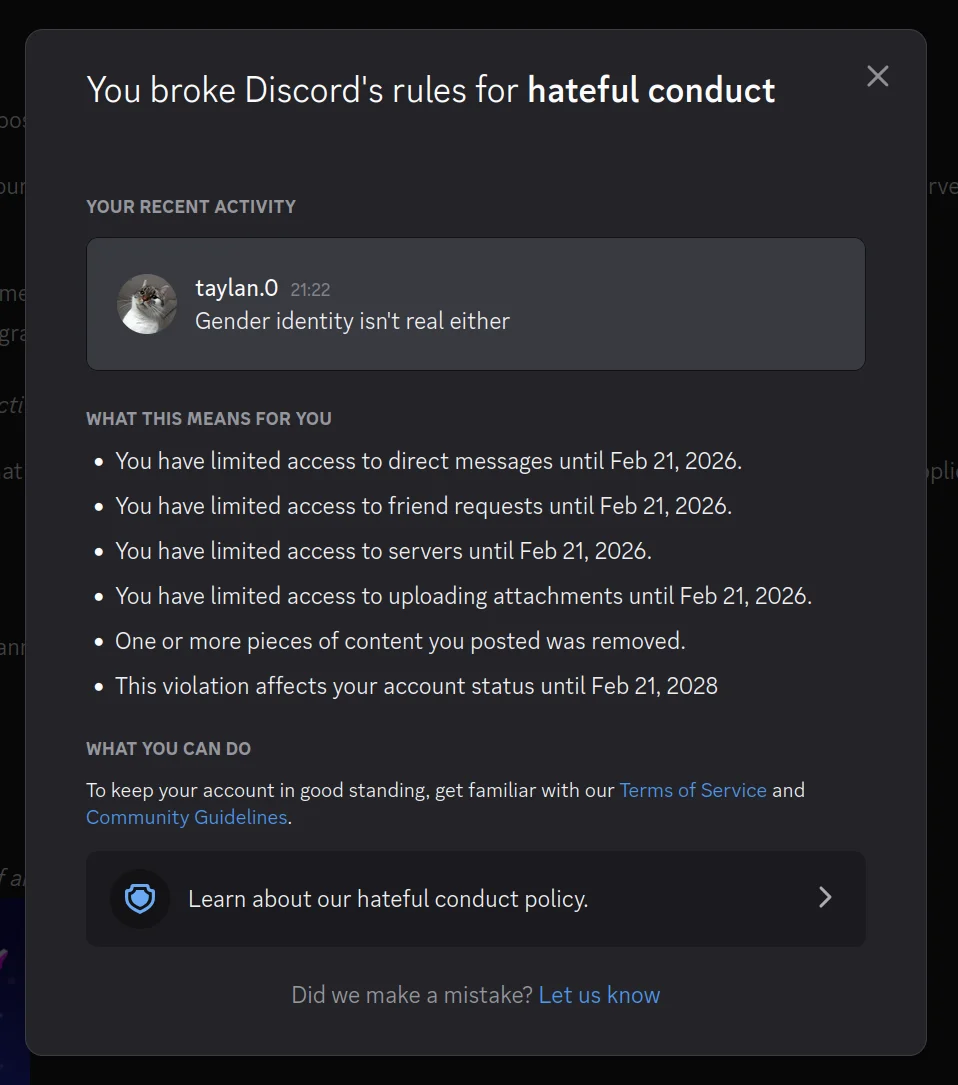Click the 'Did we make a mistake?' text

(412, 995)
